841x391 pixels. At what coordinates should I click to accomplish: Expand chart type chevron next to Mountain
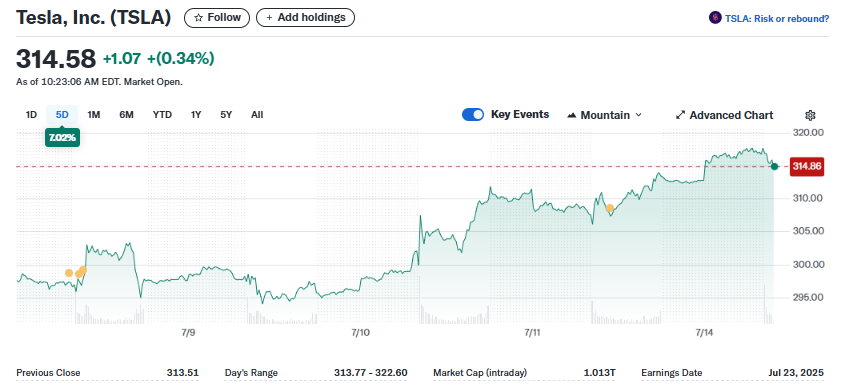click(x=638, y=115)
